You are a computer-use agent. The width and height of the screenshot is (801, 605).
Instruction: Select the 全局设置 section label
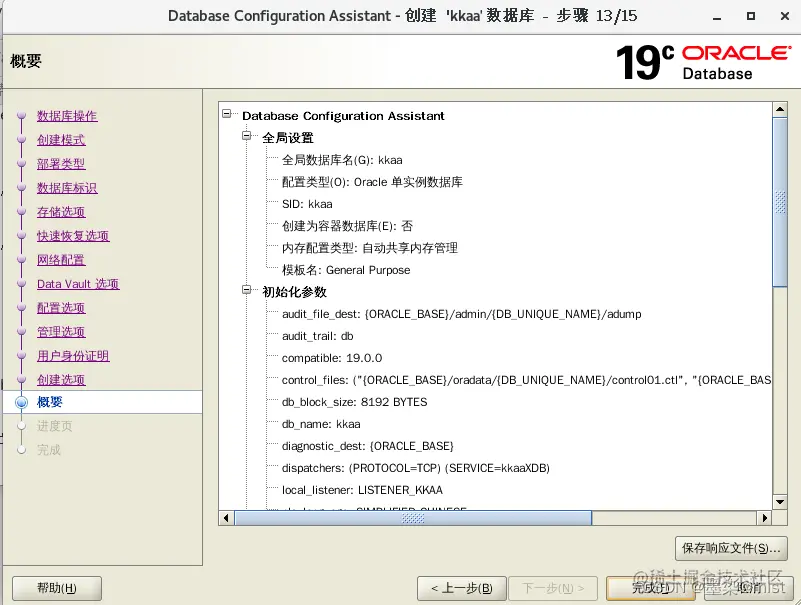tap(288, 138)
